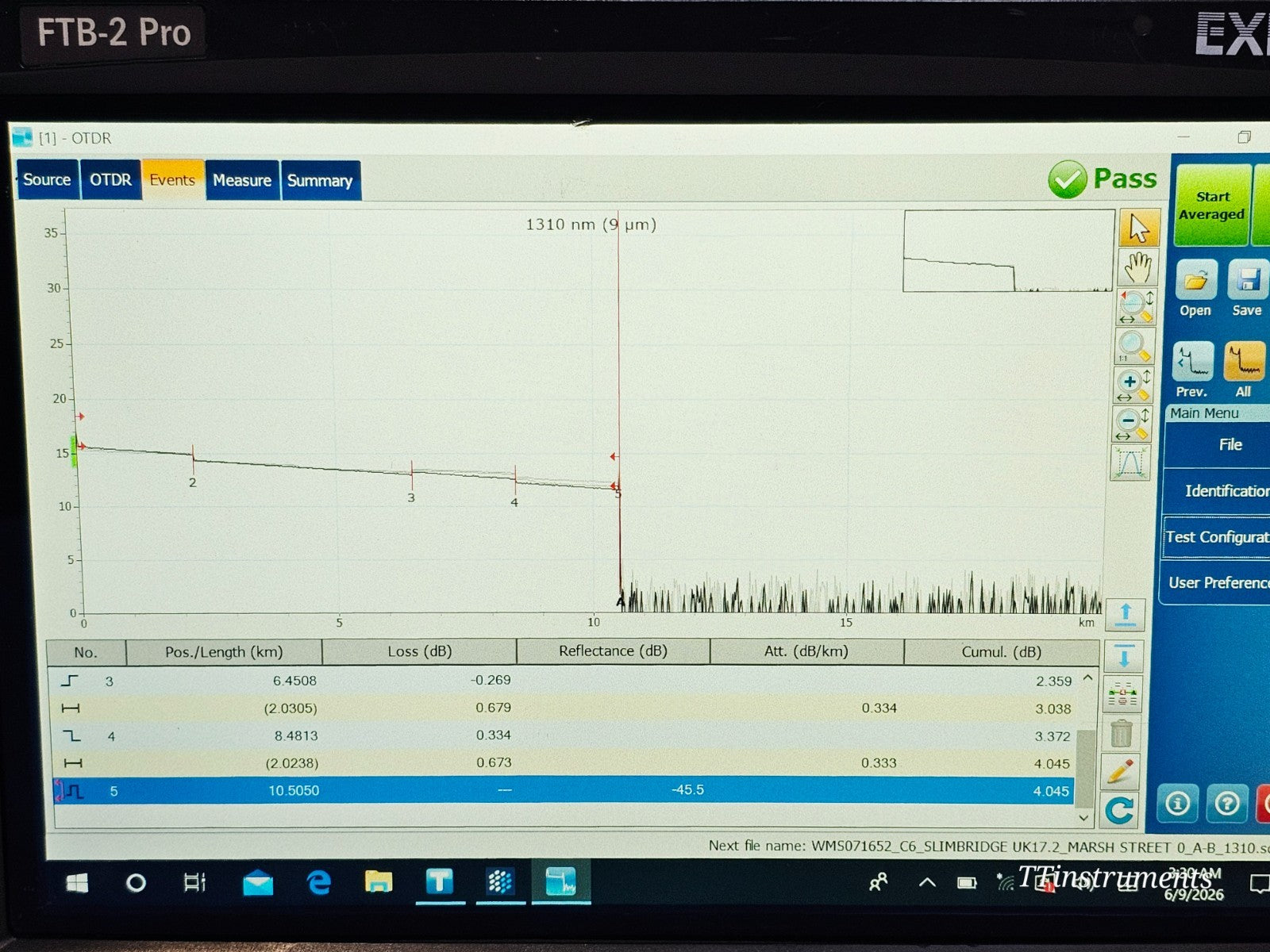The width and height of the screenshot is (1270, 952).
Task: Select event 5 row at 10.5050 km
Action: pos(563,791)
